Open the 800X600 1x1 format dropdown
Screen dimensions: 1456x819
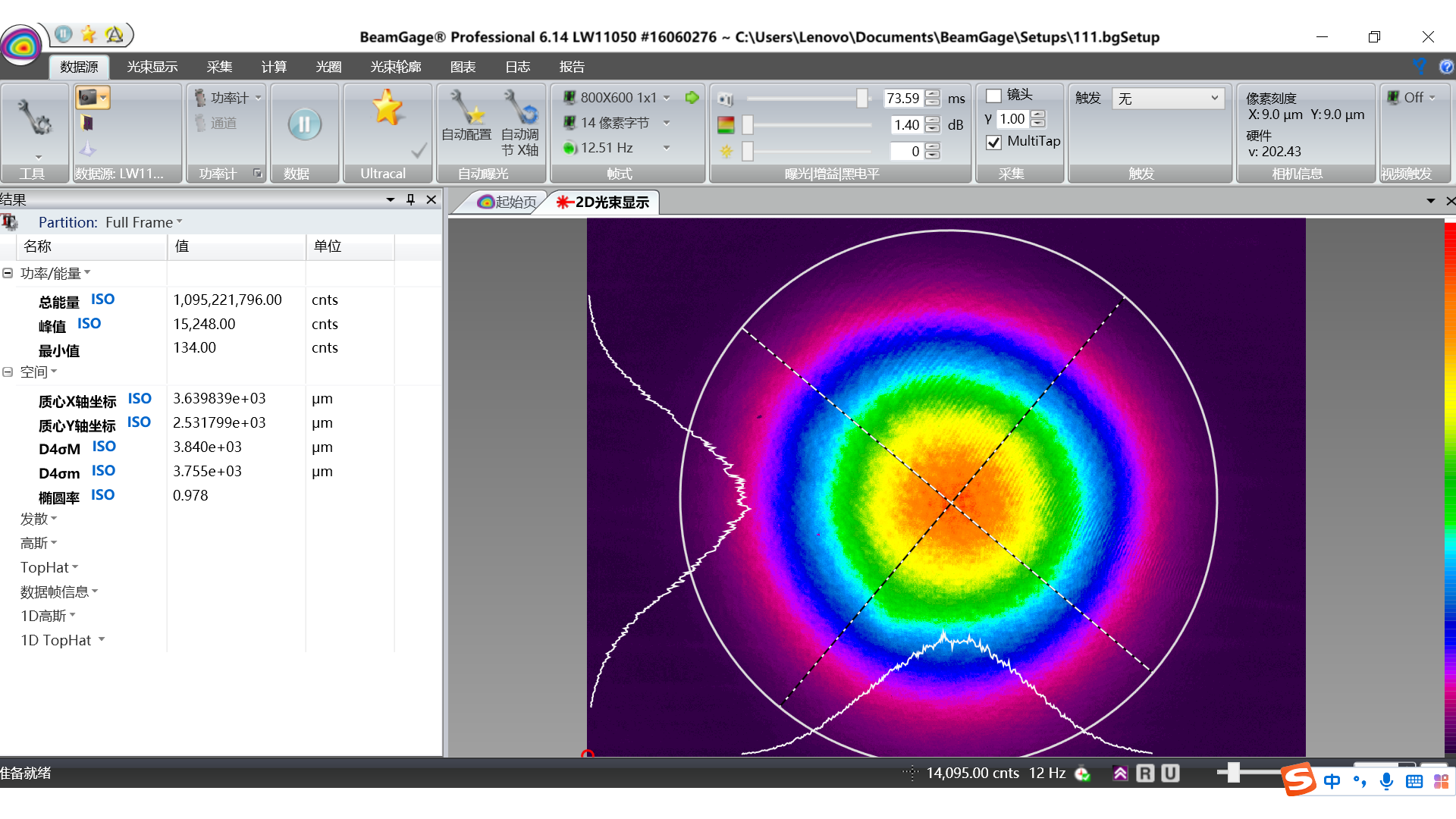point(667,98)
